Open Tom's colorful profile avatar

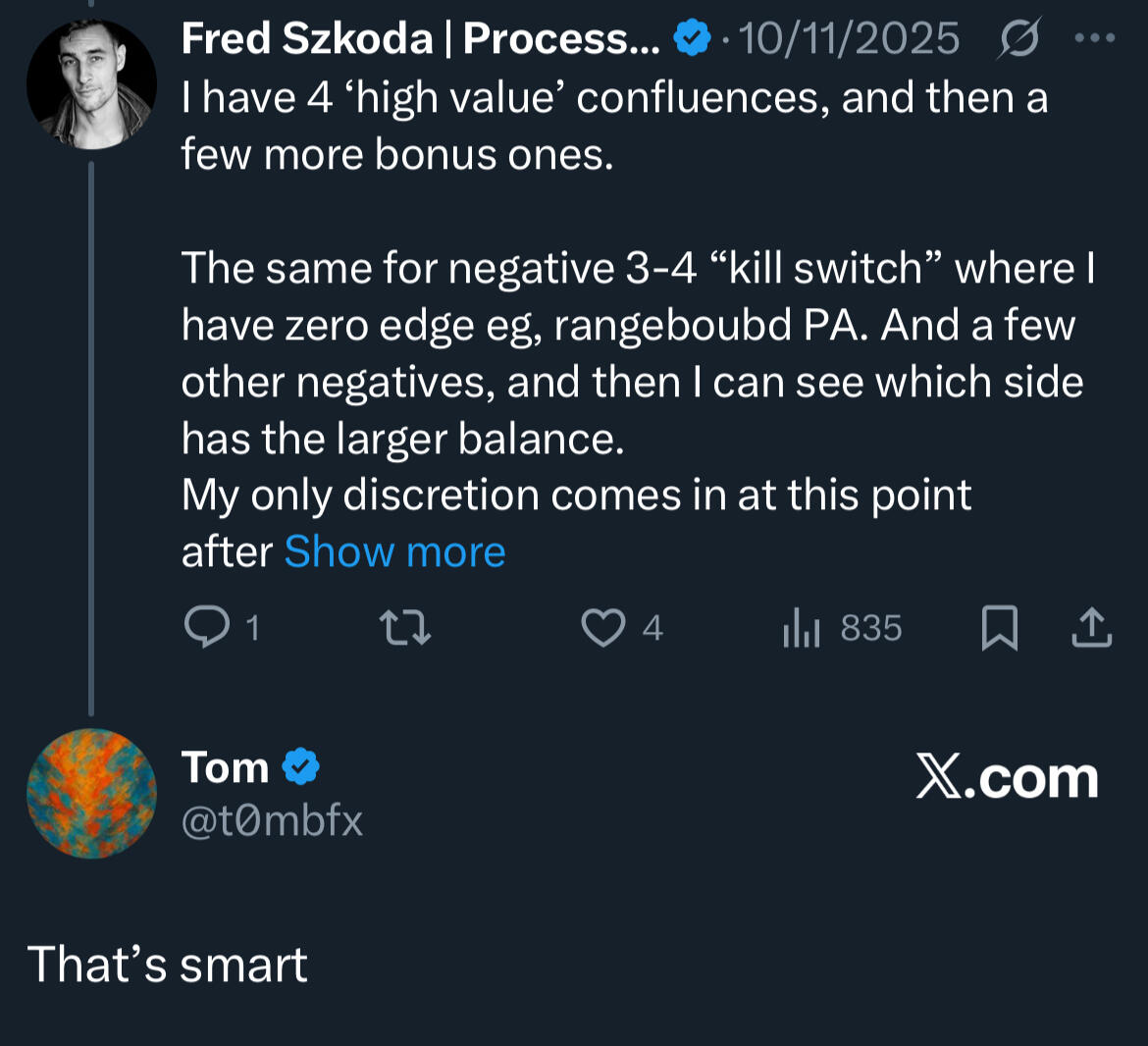coord(91,793)
